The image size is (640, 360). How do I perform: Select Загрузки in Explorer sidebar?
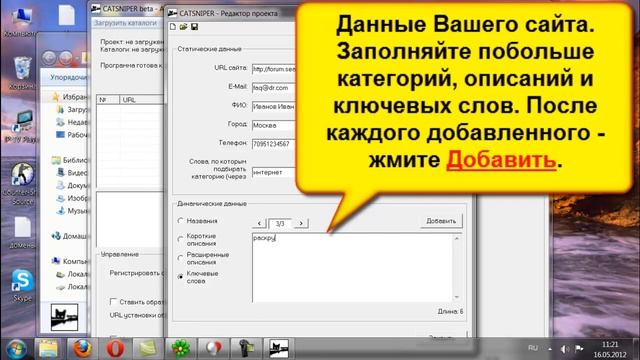(x=72, y=109)
